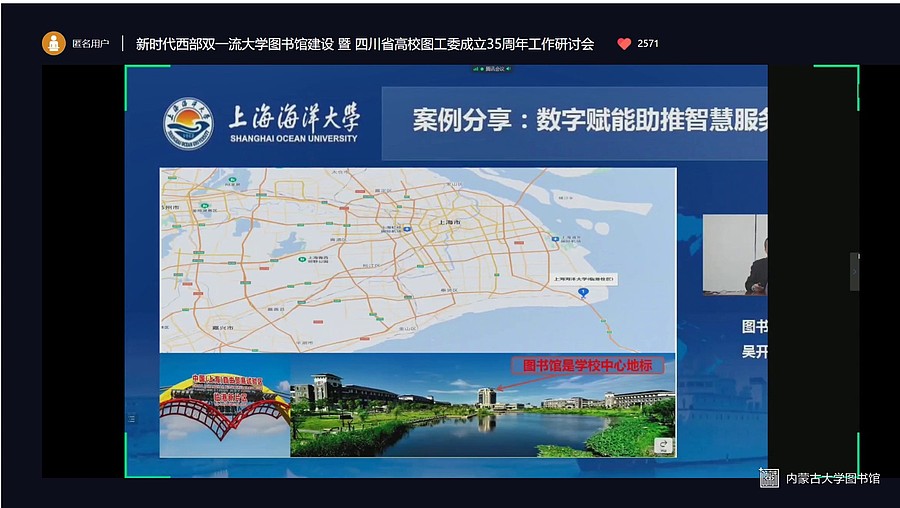Click the SHANGHAI OCEAN UNIVERSITY text
The height and width of the screenshot is (508, 900).
point(293,138)
